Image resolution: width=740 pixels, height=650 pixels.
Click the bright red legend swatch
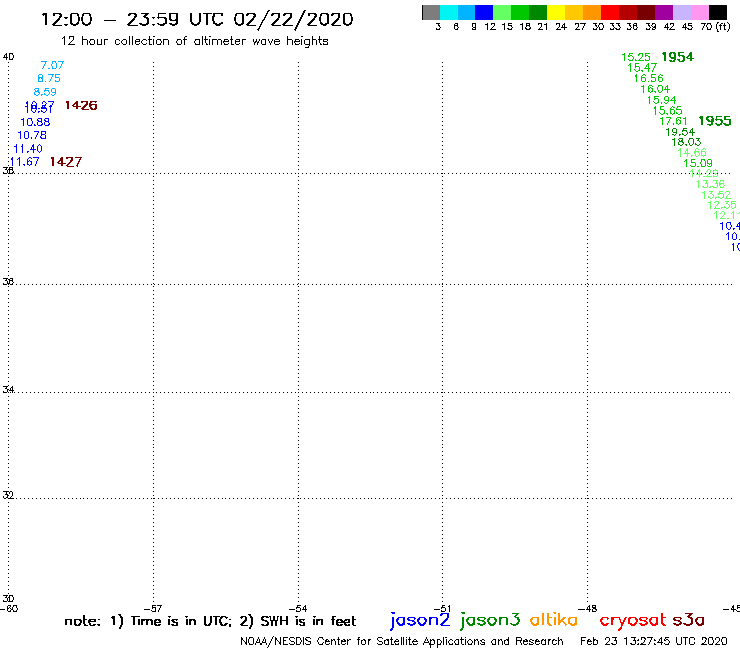click(x=610, y=12)
